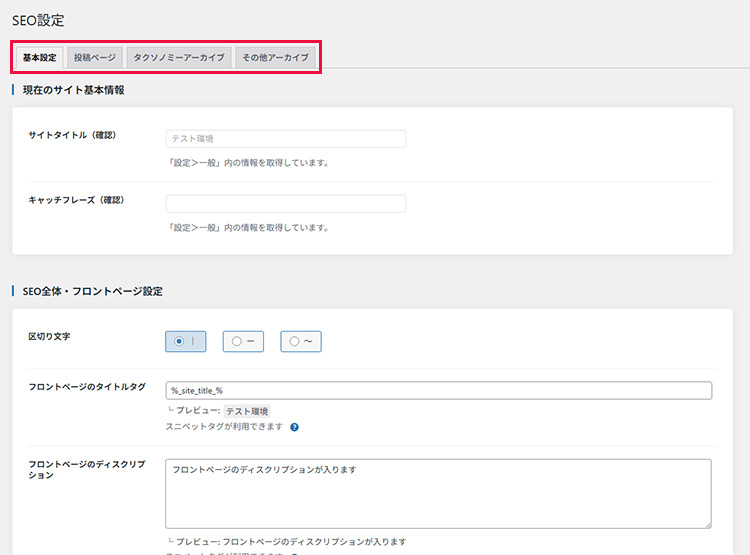The image size is (750, 555).
Task: Click the スニペットタグが利用できます text
Action: [224, 427]
